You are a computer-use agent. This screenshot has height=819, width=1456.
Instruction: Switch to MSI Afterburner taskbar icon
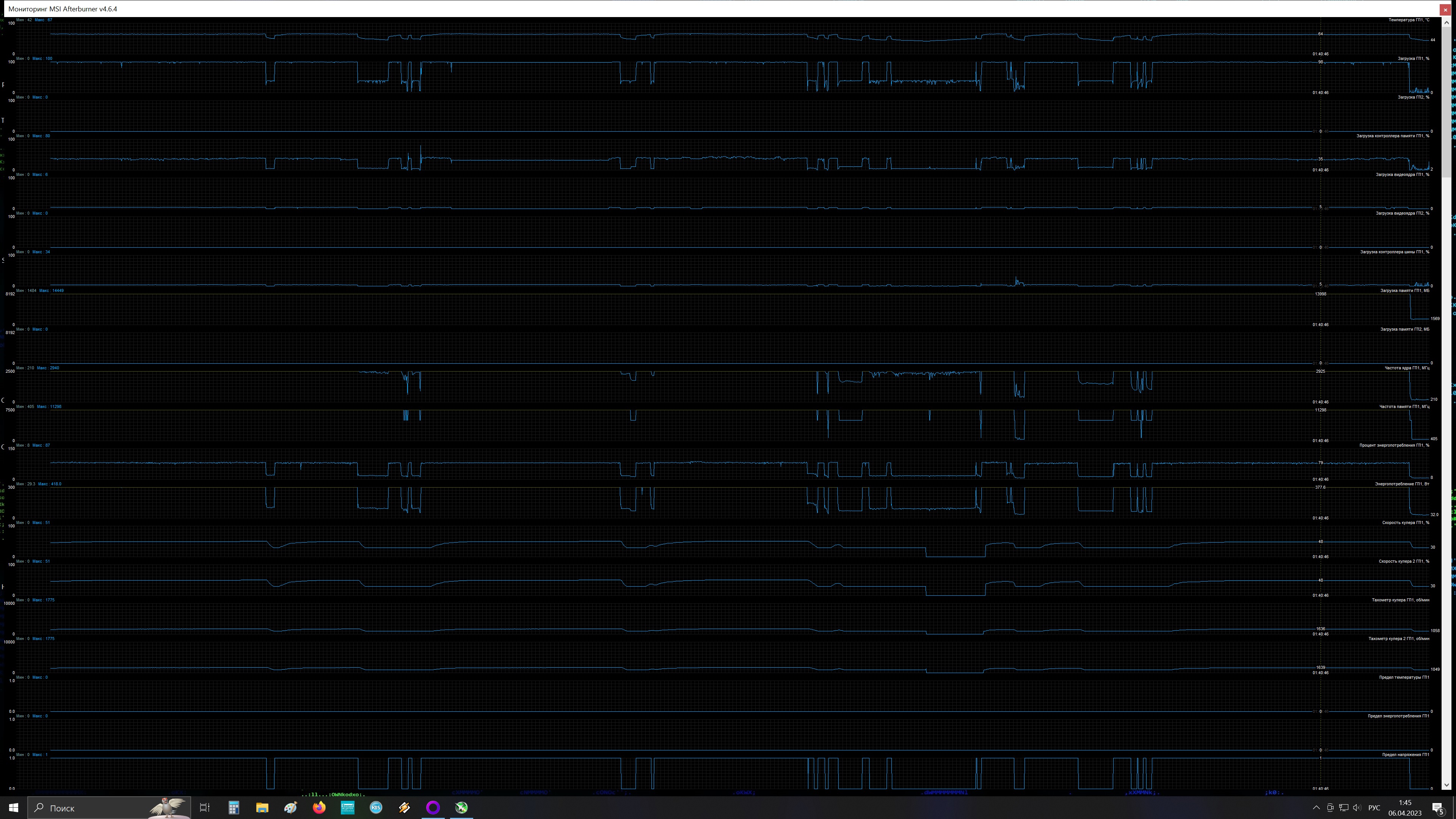click(x=462, y=808)
